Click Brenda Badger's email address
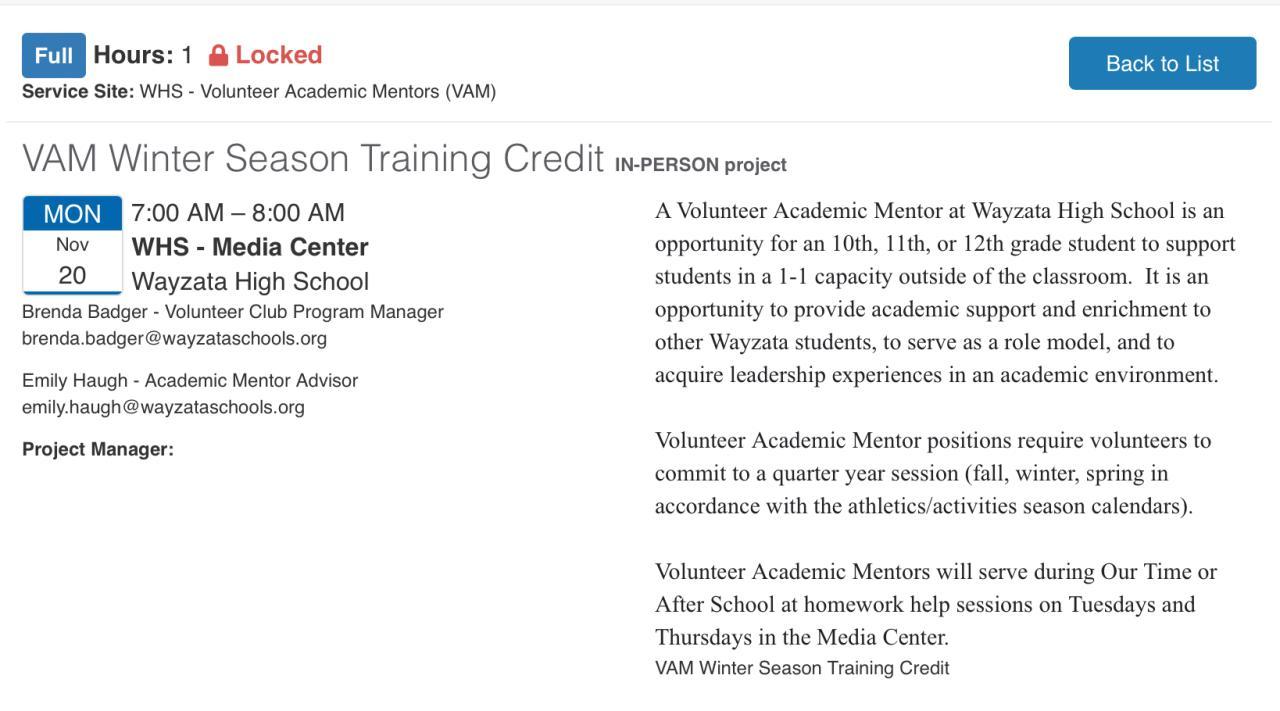 (x=174, y=338)
